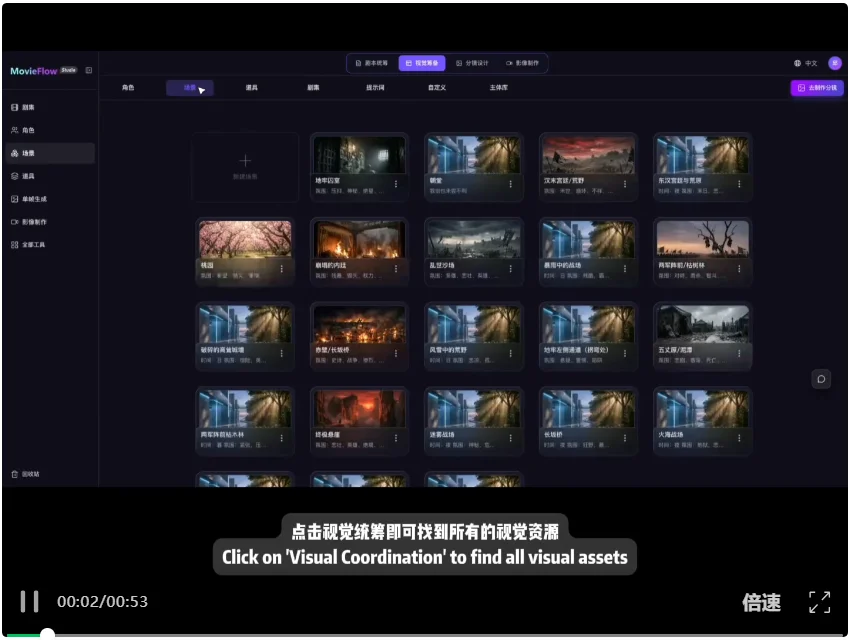Open more options on 桃园 scene card
Viewport: 850px width, 640px height.
click(282, 269)
